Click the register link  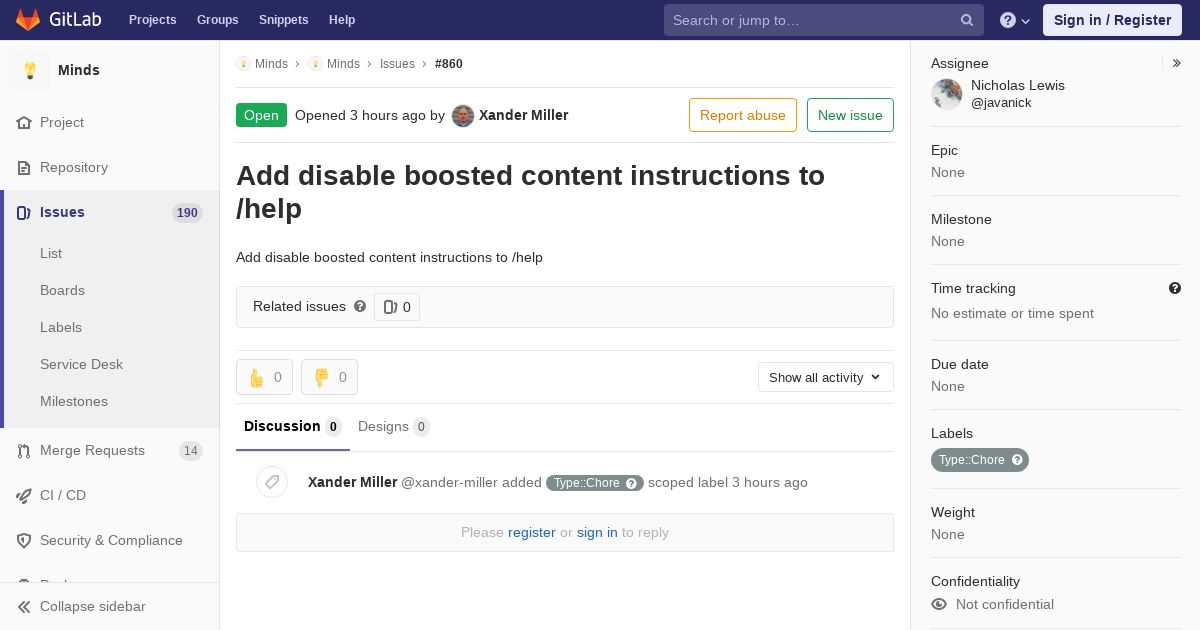tap(532, 532)
